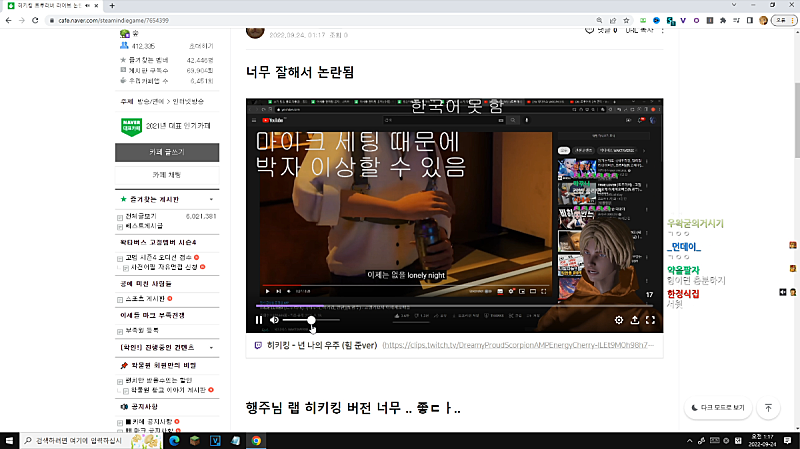This screenshot has height=449, width=800.
Task: Click the share-this-page icon
Action: 613,20
